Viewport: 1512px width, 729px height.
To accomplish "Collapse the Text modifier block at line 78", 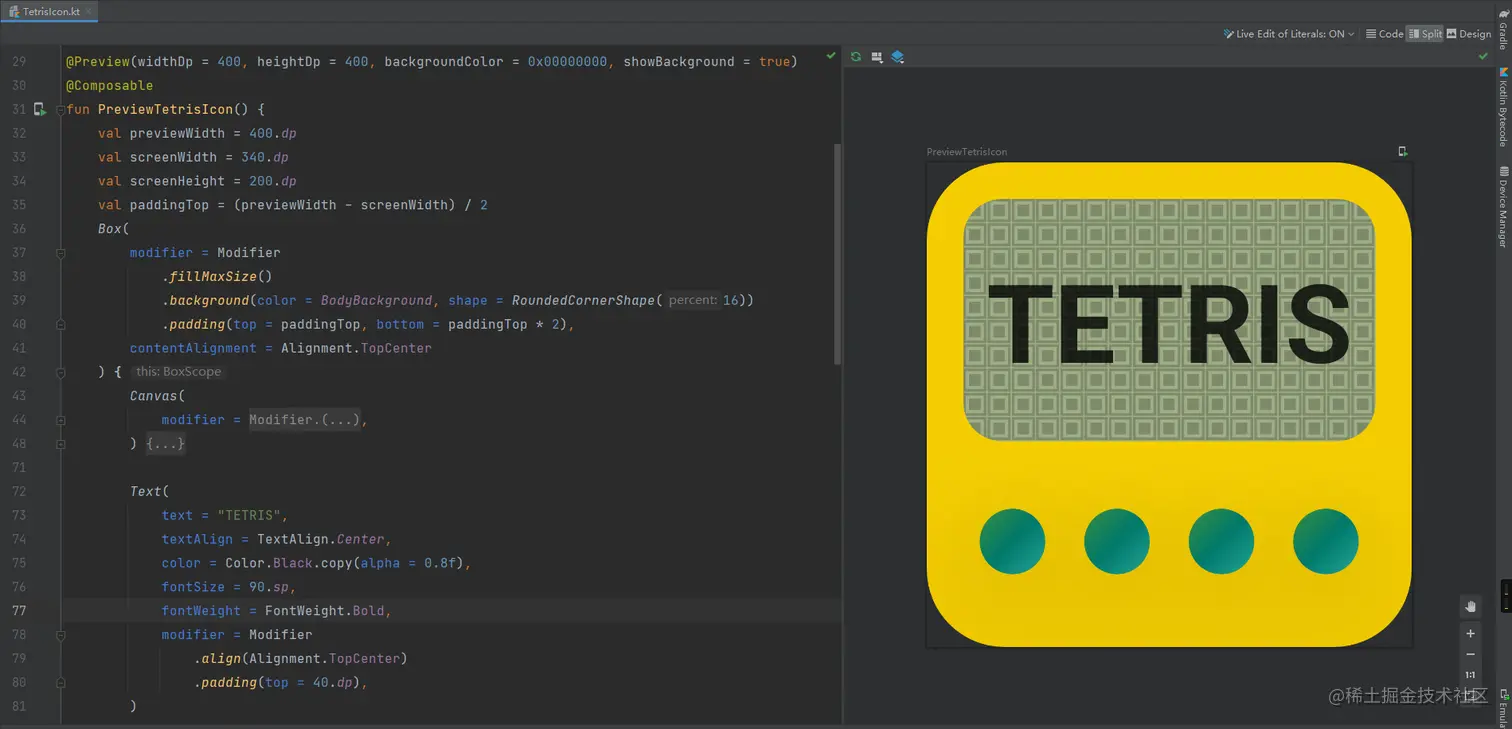I will 60,635.
